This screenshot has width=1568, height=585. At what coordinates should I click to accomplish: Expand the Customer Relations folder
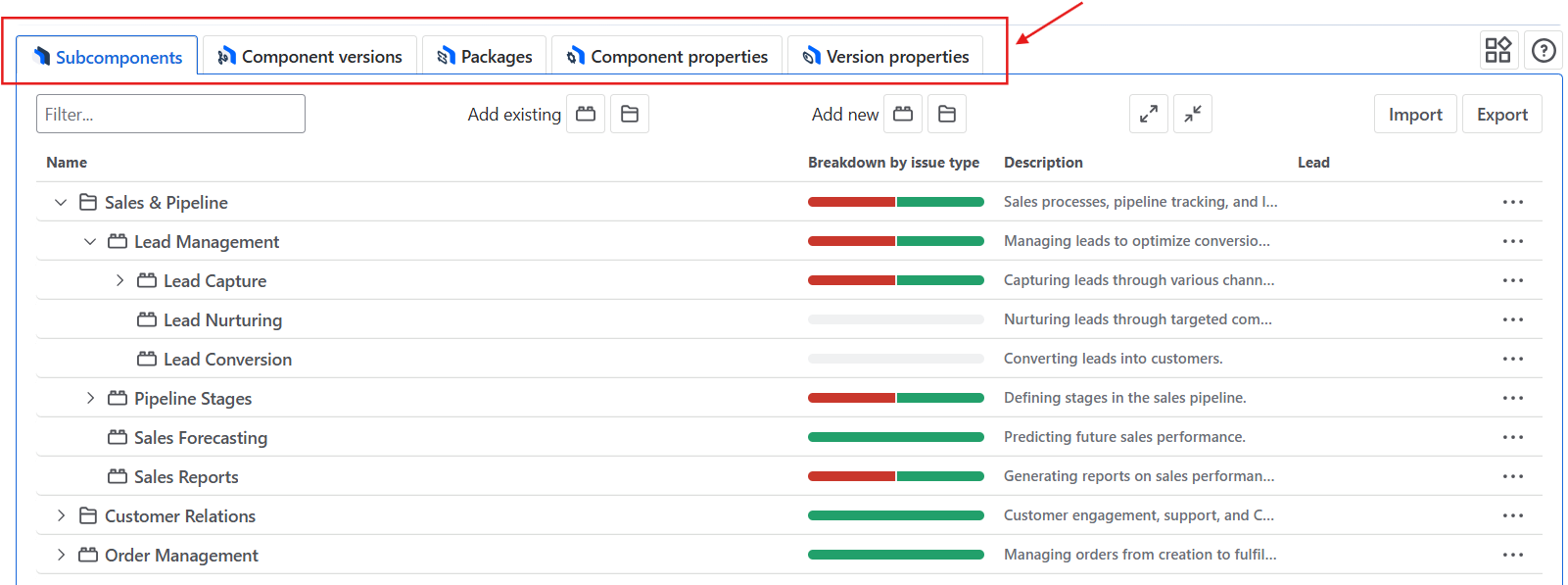point(61,515)
